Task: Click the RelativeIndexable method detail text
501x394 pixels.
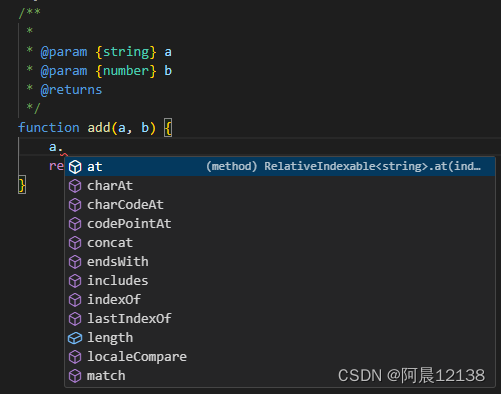Action: [x=343, y=166]
